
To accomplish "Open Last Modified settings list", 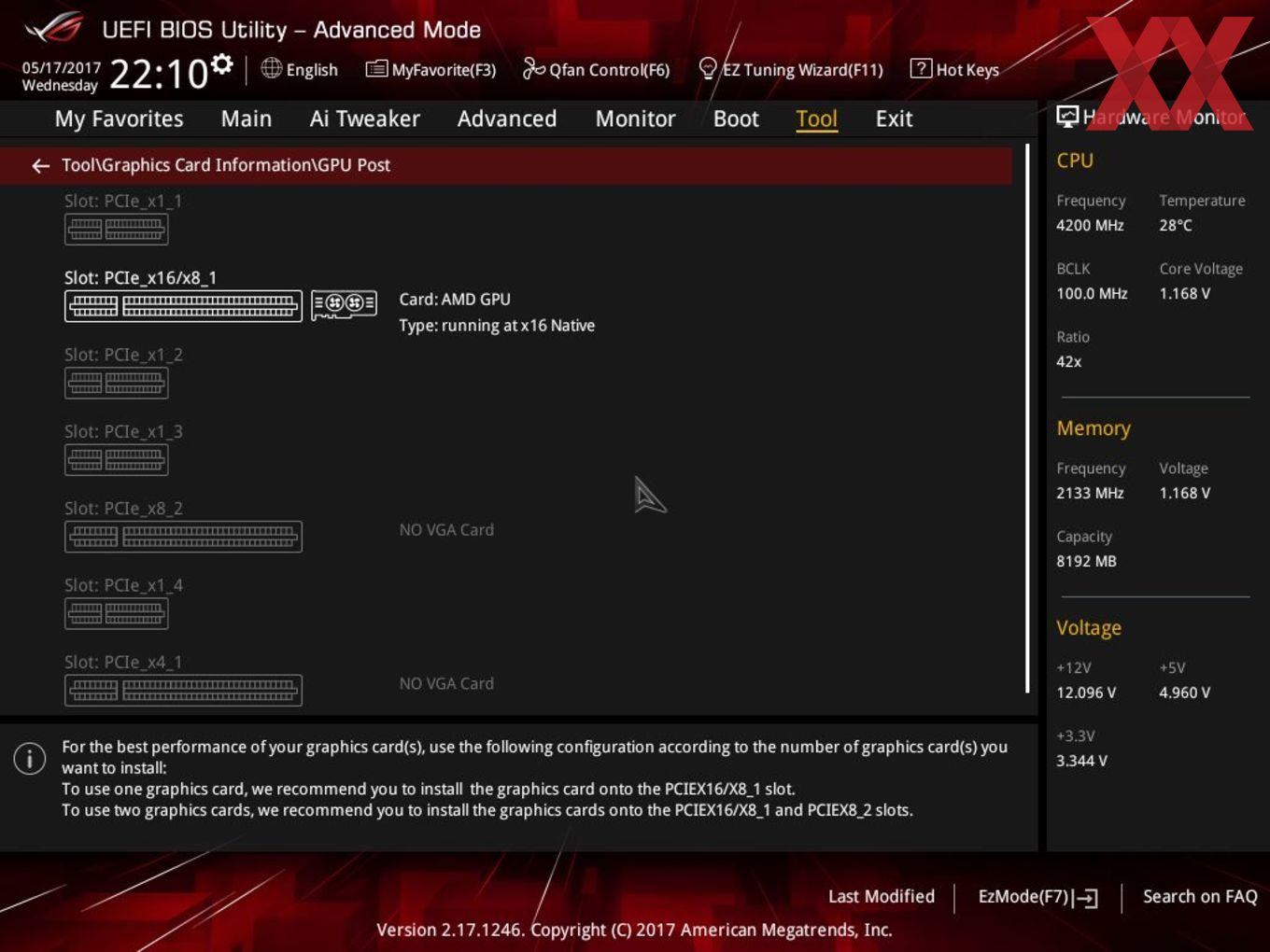I will click(882, 896).
